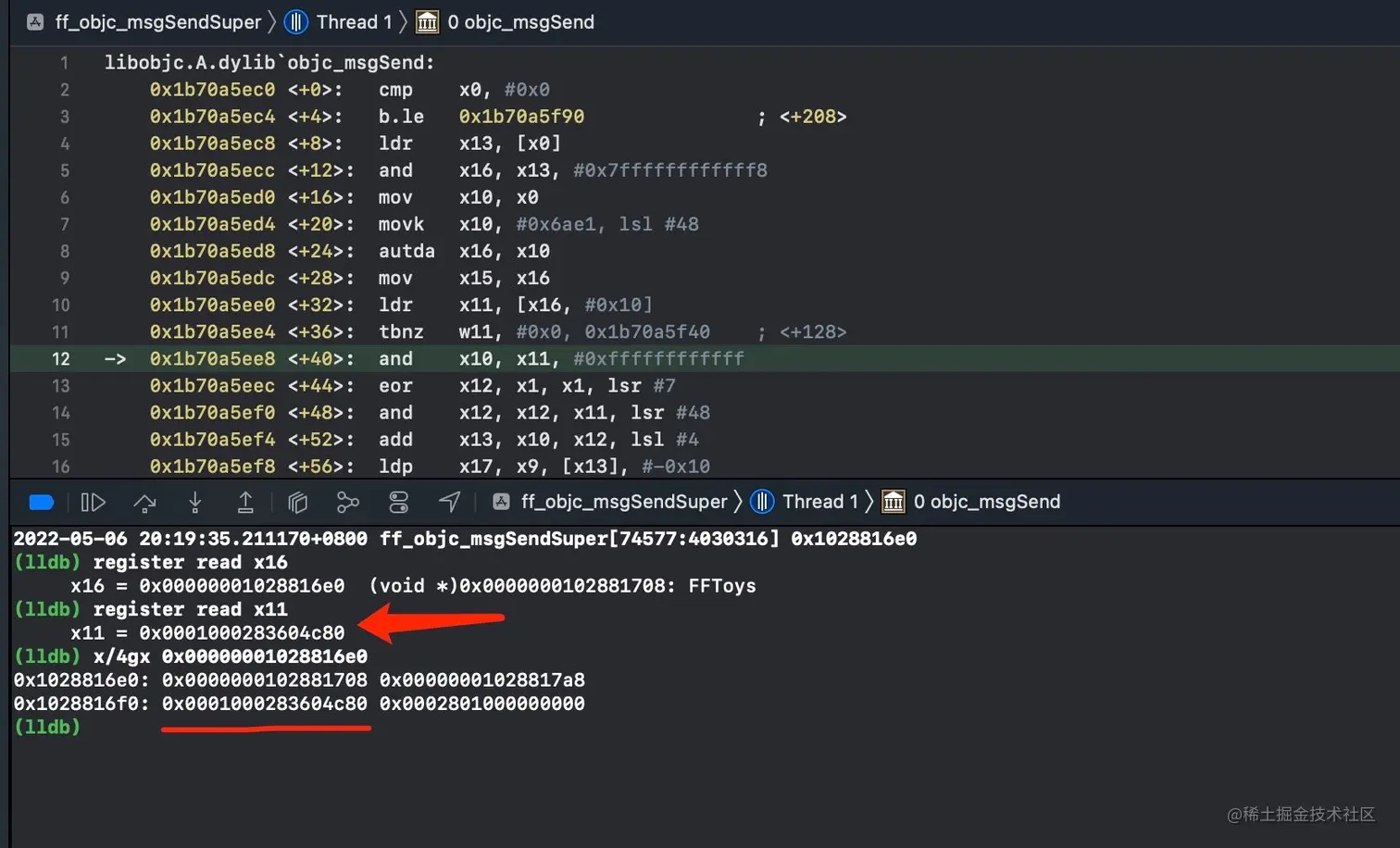The width and height of the screenshot is (1400, 848).
Task: Click the Environment Overrides icon
Action: tap(399, 502)
